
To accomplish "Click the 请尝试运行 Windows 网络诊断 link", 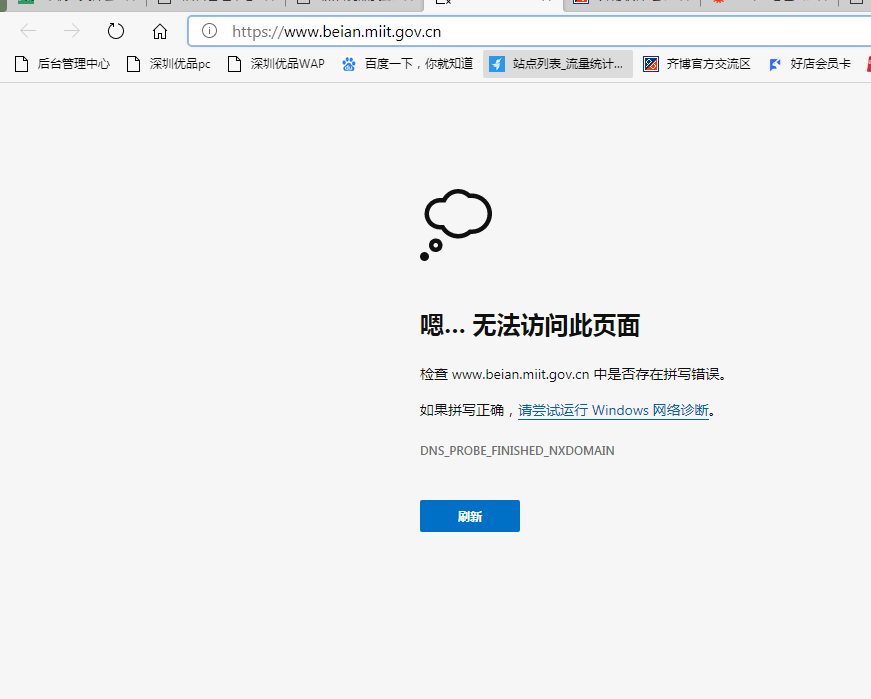I will pos(613,410).
